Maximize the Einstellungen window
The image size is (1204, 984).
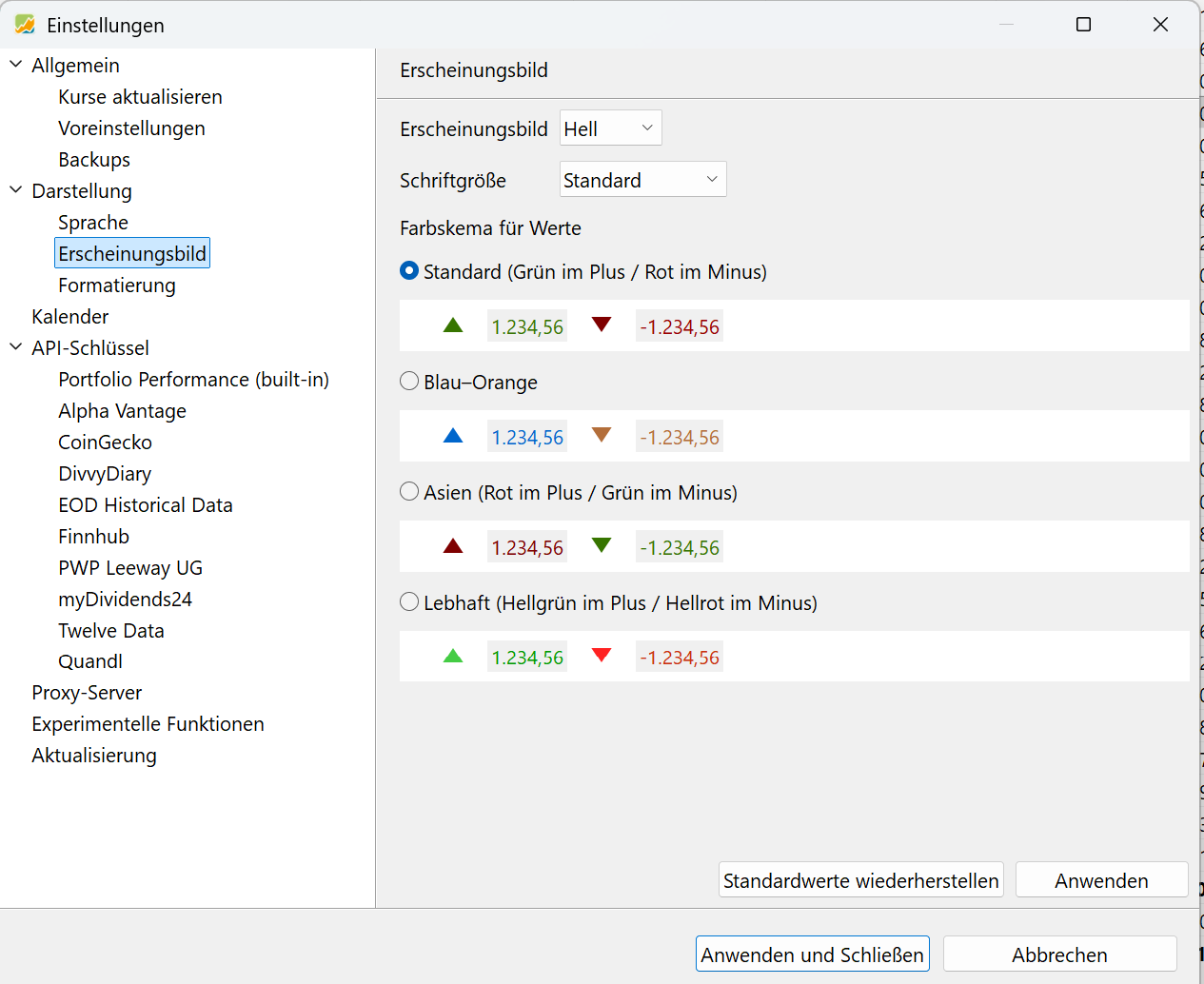point(1083,25)
